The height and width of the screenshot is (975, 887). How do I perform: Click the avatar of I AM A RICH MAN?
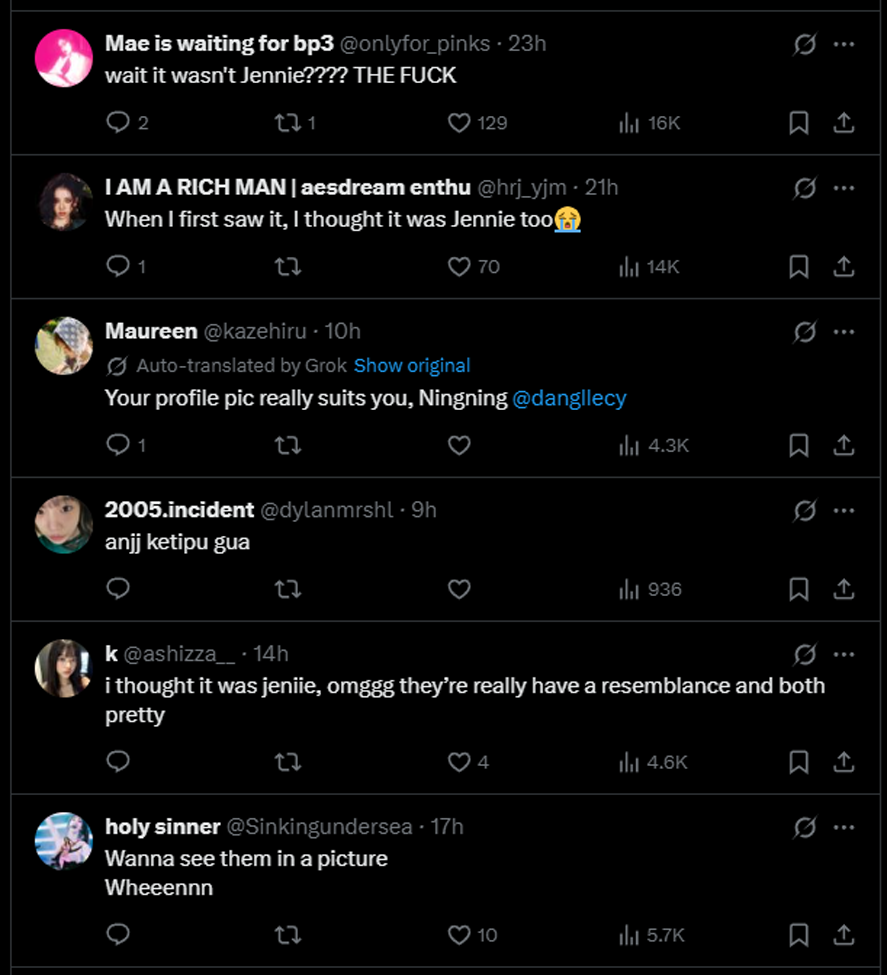tap(64, 203)
